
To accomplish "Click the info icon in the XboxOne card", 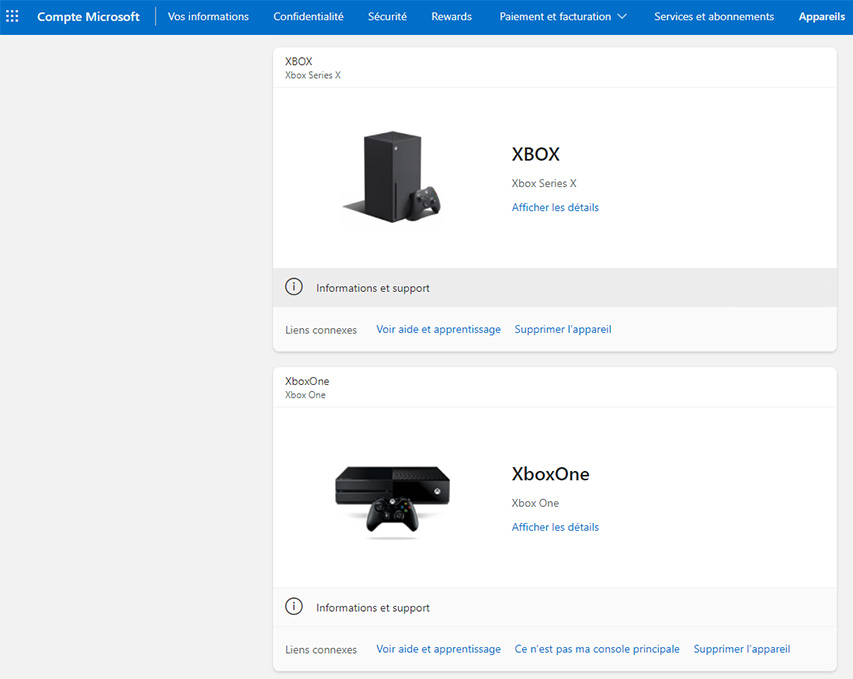I will (x=294, y=607).
